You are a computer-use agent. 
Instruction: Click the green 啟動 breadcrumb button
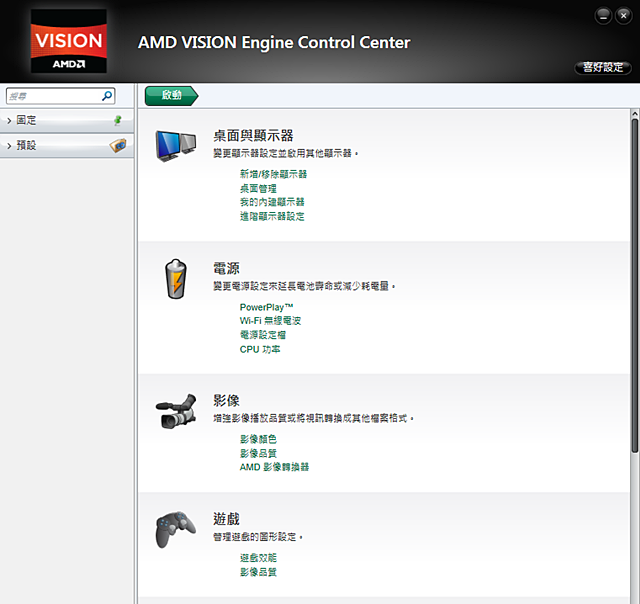[x=171, y=96]
